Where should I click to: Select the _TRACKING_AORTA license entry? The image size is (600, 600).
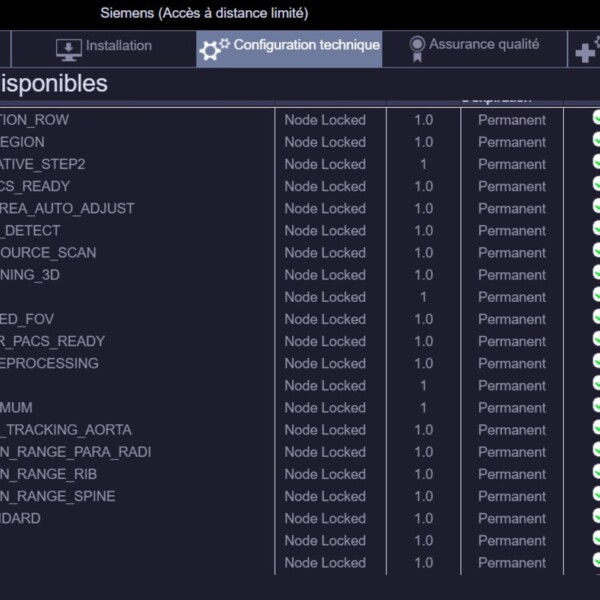pos(300,430)
